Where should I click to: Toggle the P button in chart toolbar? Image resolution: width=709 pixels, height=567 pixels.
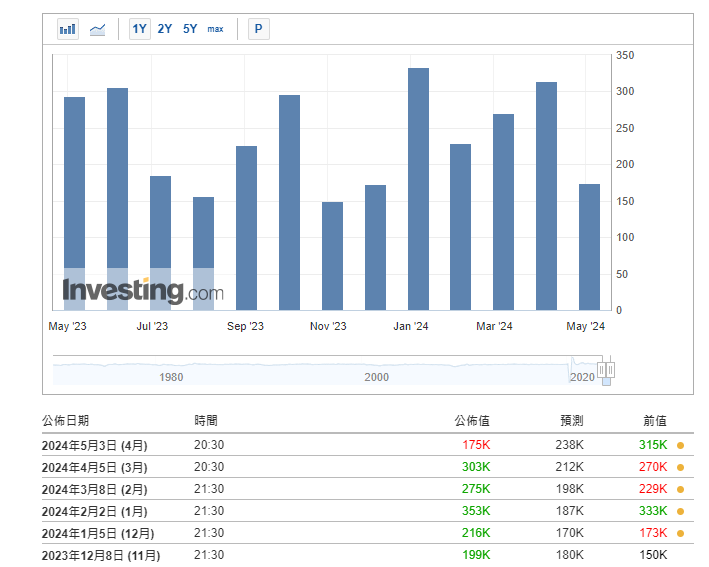pos(258,29)
